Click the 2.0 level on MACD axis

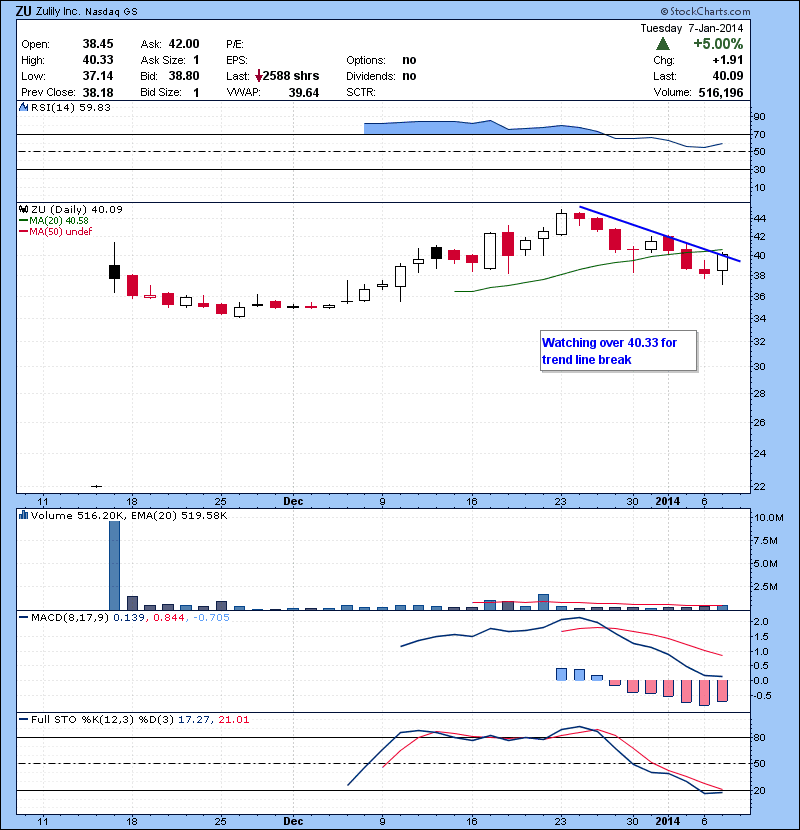[x=761, y=621]
